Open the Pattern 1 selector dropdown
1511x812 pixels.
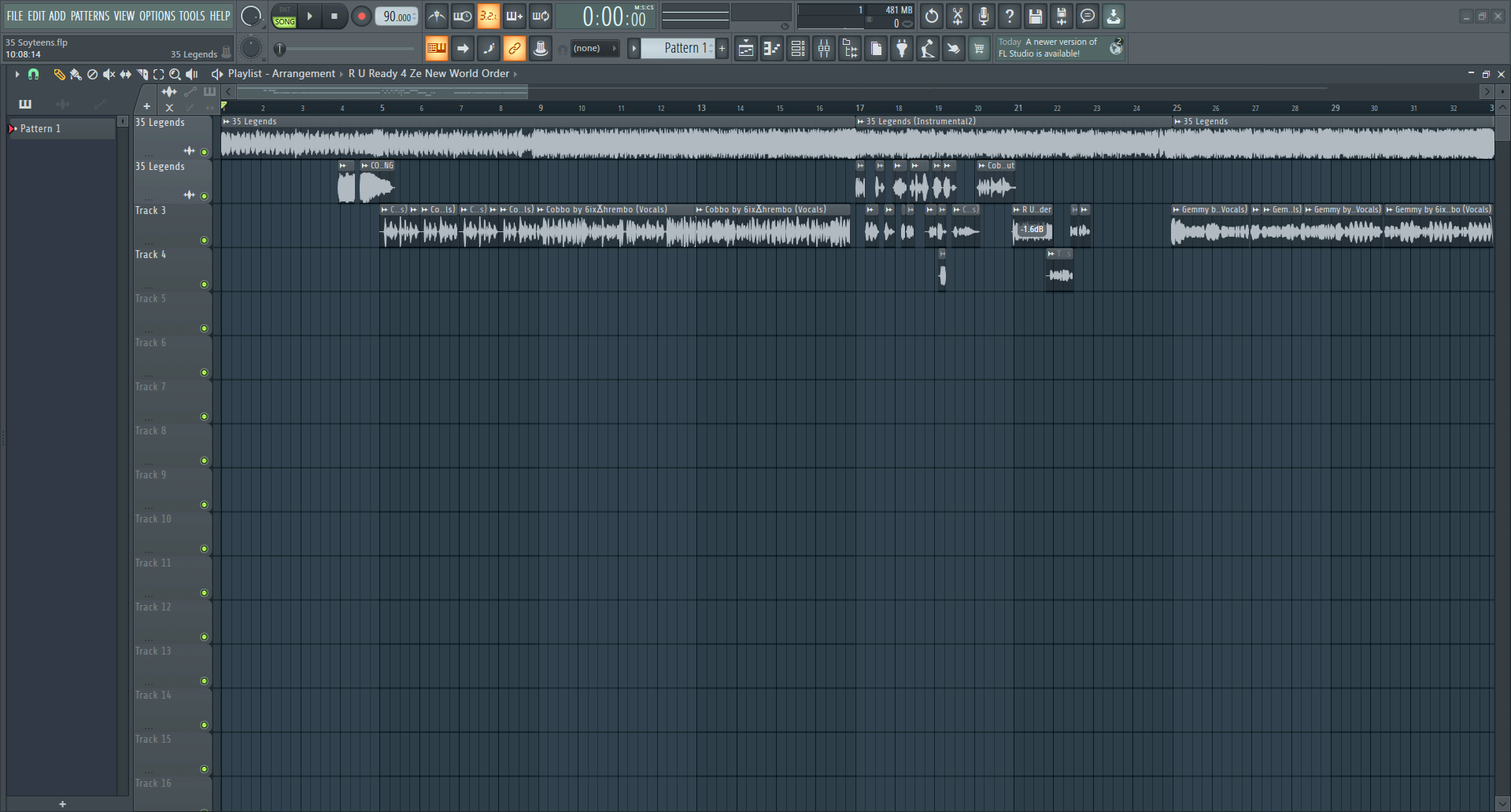tap(678, 48)
